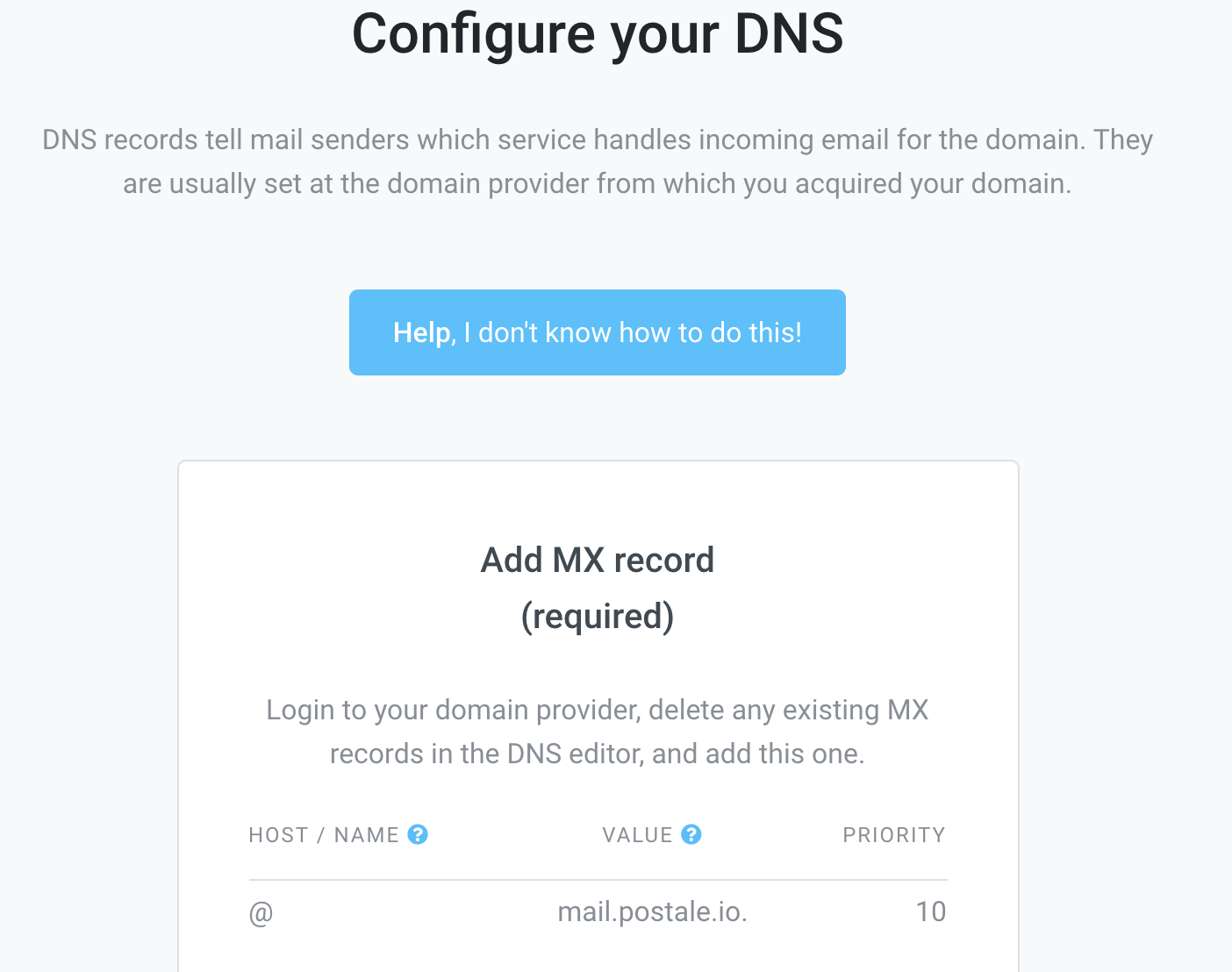The image size is (1232, 972).
Task: Click the mail.postale.io. value to copy it
Action: 652,912
